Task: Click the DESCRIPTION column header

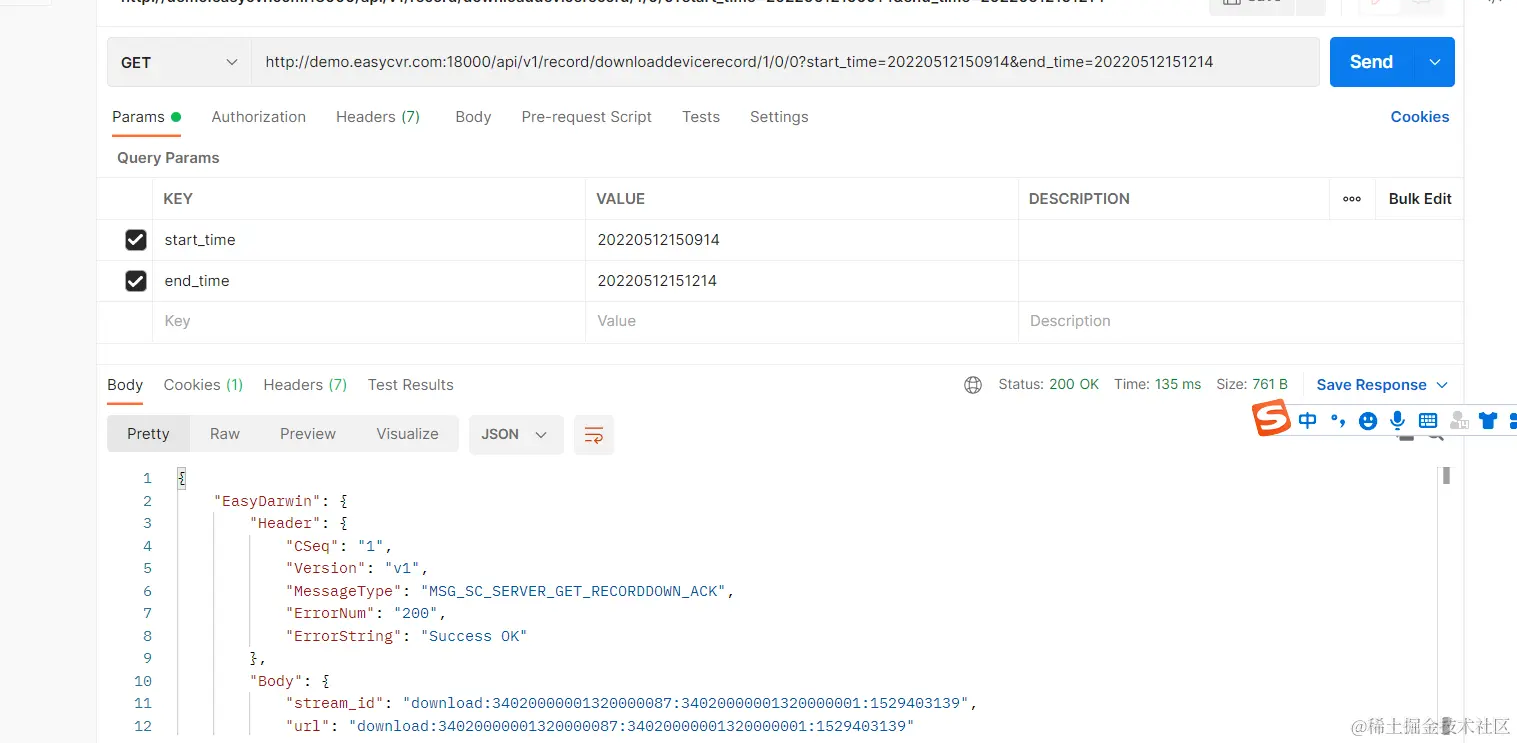Action: [x=1079, y=199]
